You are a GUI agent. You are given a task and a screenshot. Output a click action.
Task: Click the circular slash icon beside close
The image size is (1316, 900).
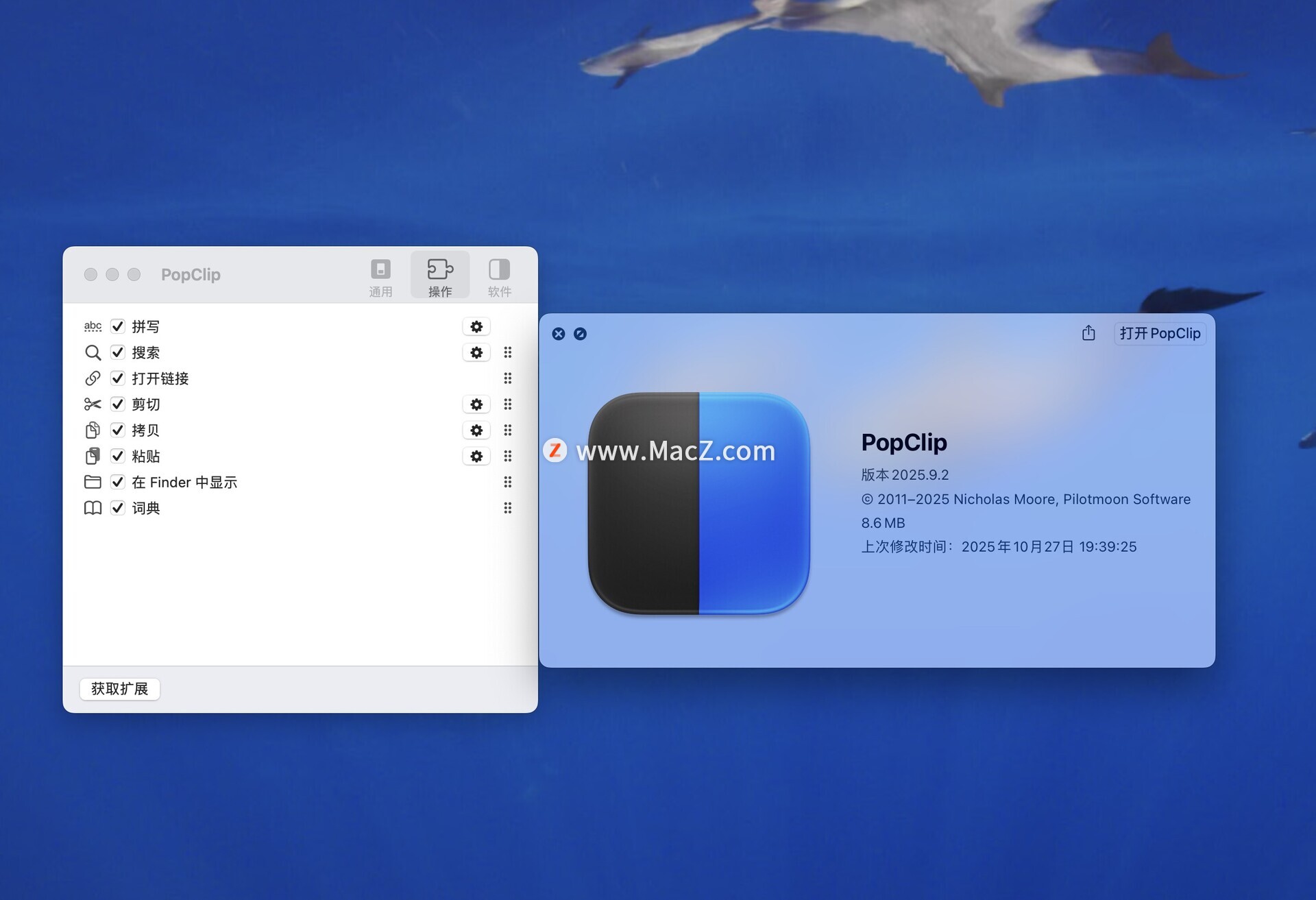click(580, 334)
